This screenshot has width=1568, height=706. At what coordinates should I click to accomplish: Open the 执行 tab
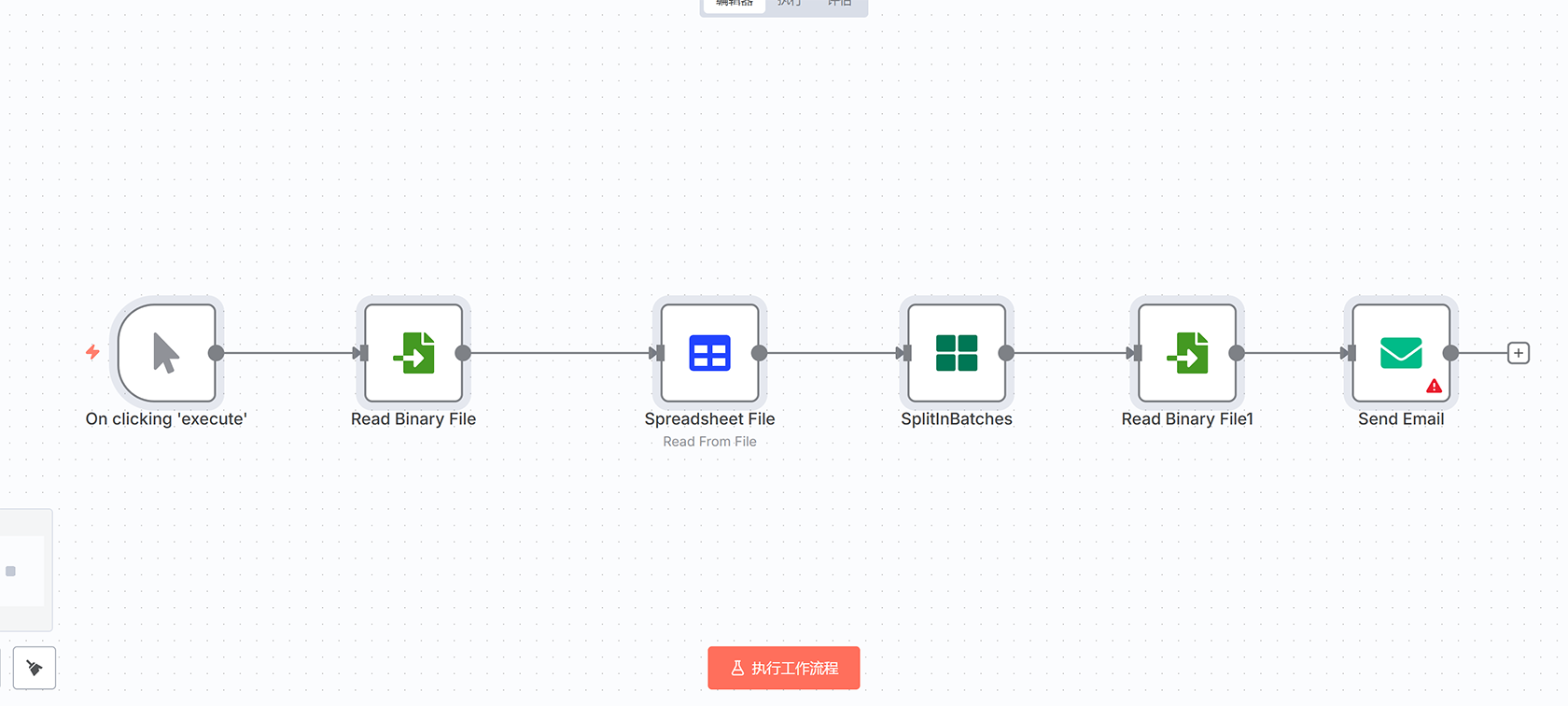790,4
